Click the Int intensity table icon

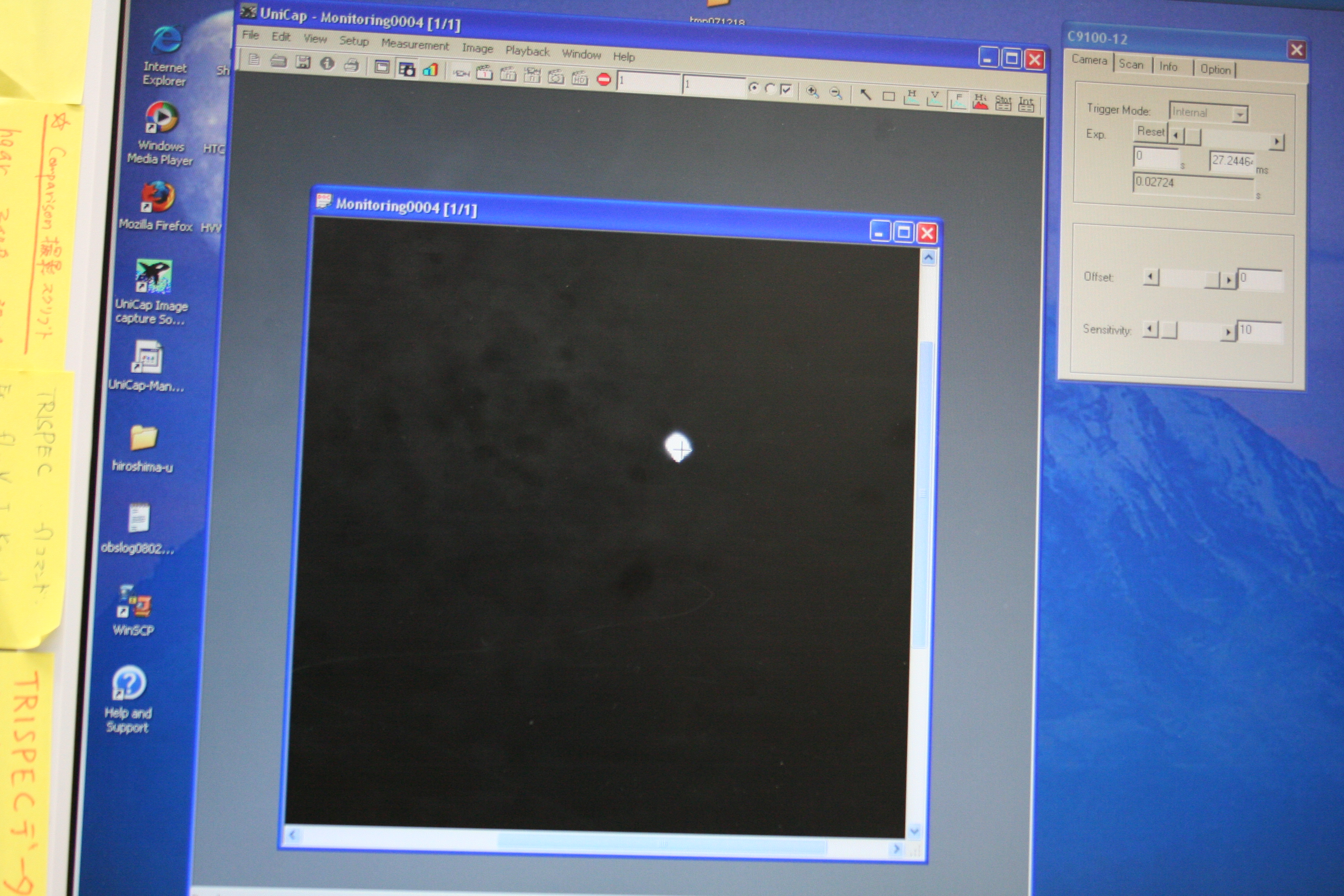(1026, 104)
